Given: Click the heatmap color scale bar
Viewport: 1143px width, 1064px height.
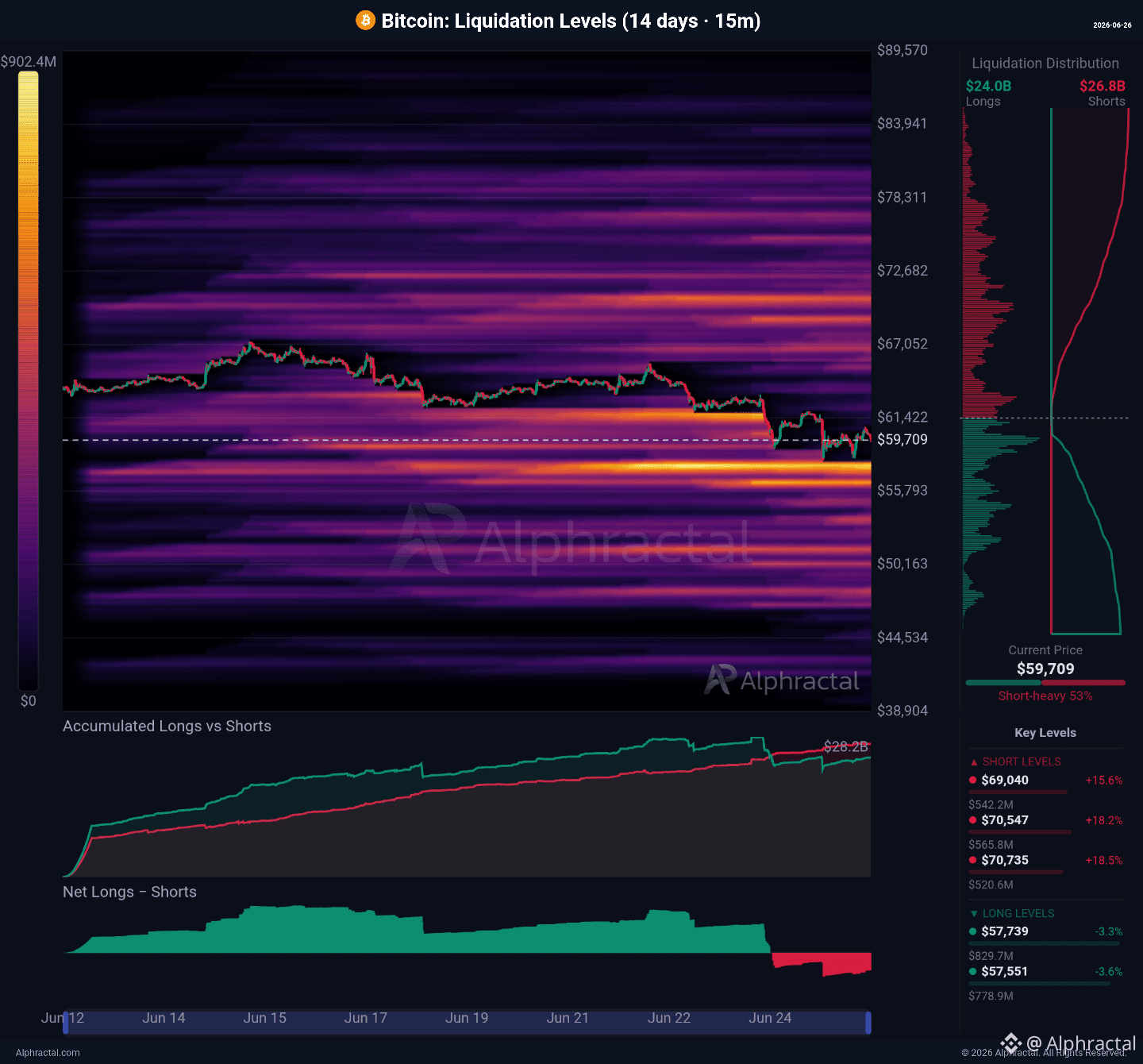Looking at the screenshot, I should point(29,381).
